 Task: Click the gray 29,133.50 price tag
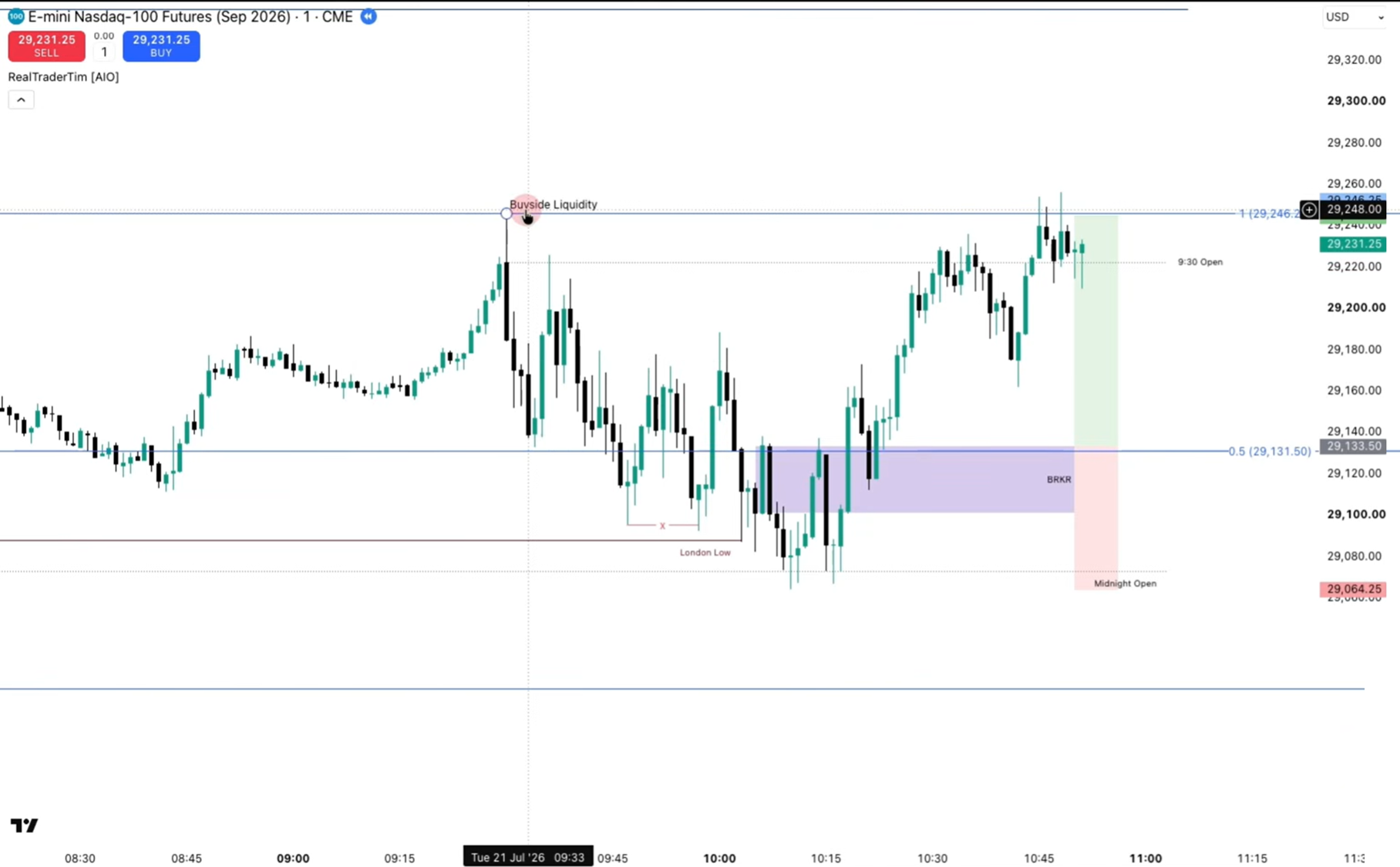(1353, 446)
